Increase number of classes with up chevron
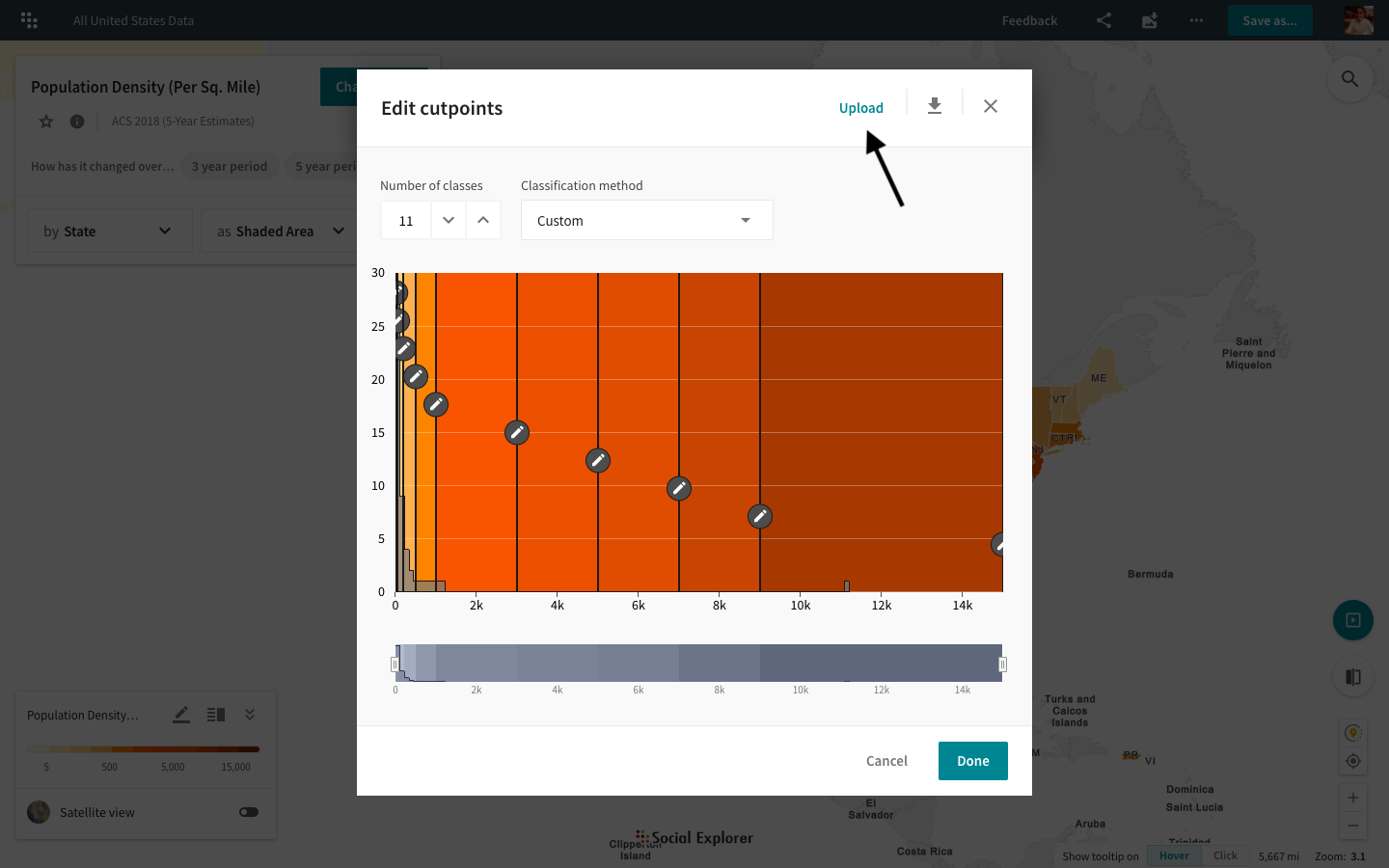 [x=483, y=220]
